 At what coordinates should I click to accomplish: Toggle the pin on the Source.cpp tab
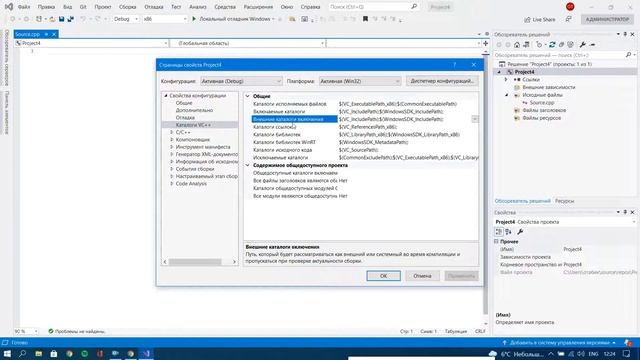46,34
